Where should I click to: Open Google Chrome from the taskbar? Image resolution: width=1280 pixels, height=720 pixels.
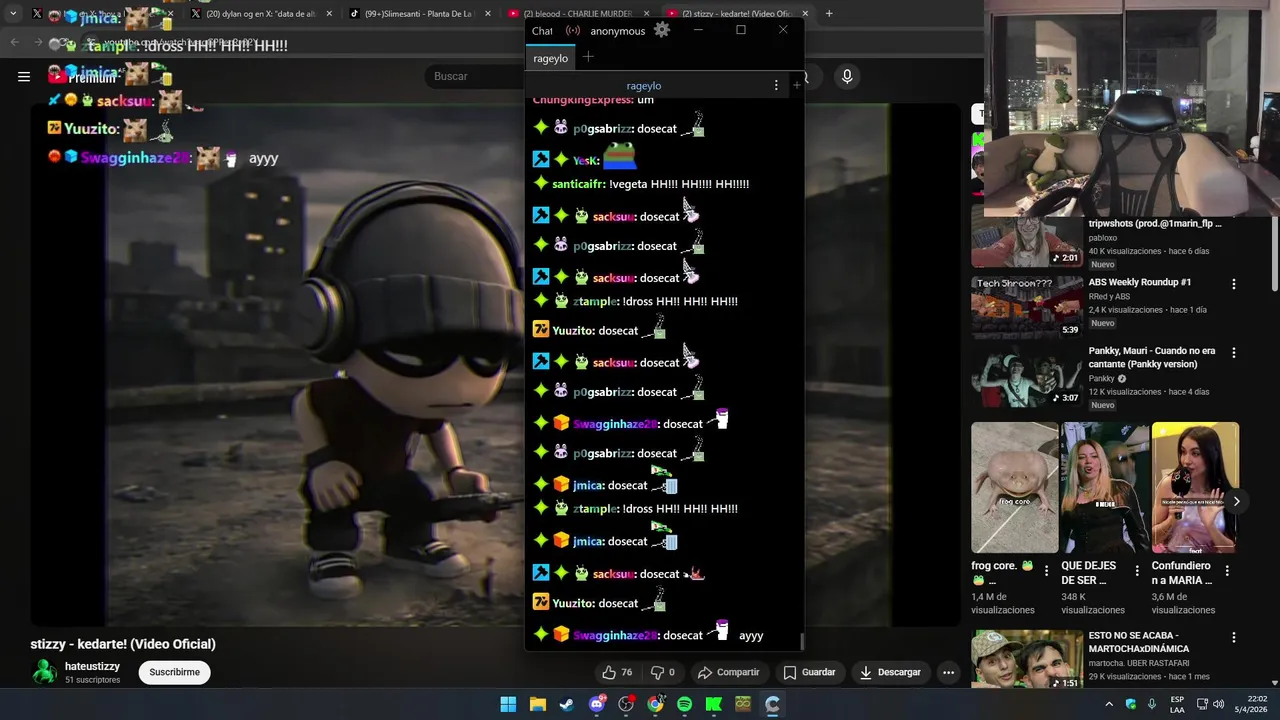655,704
